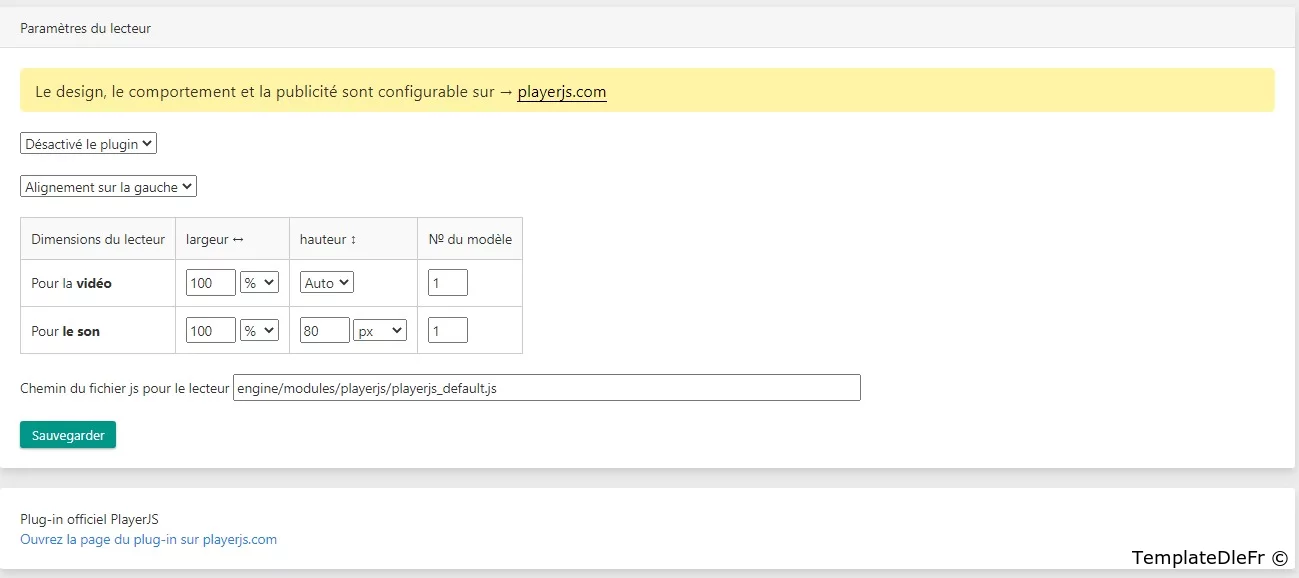Open 'Ouvrez la page du plug-in' link
Viewport: 1299px width, 578px height.
(148, 539)
